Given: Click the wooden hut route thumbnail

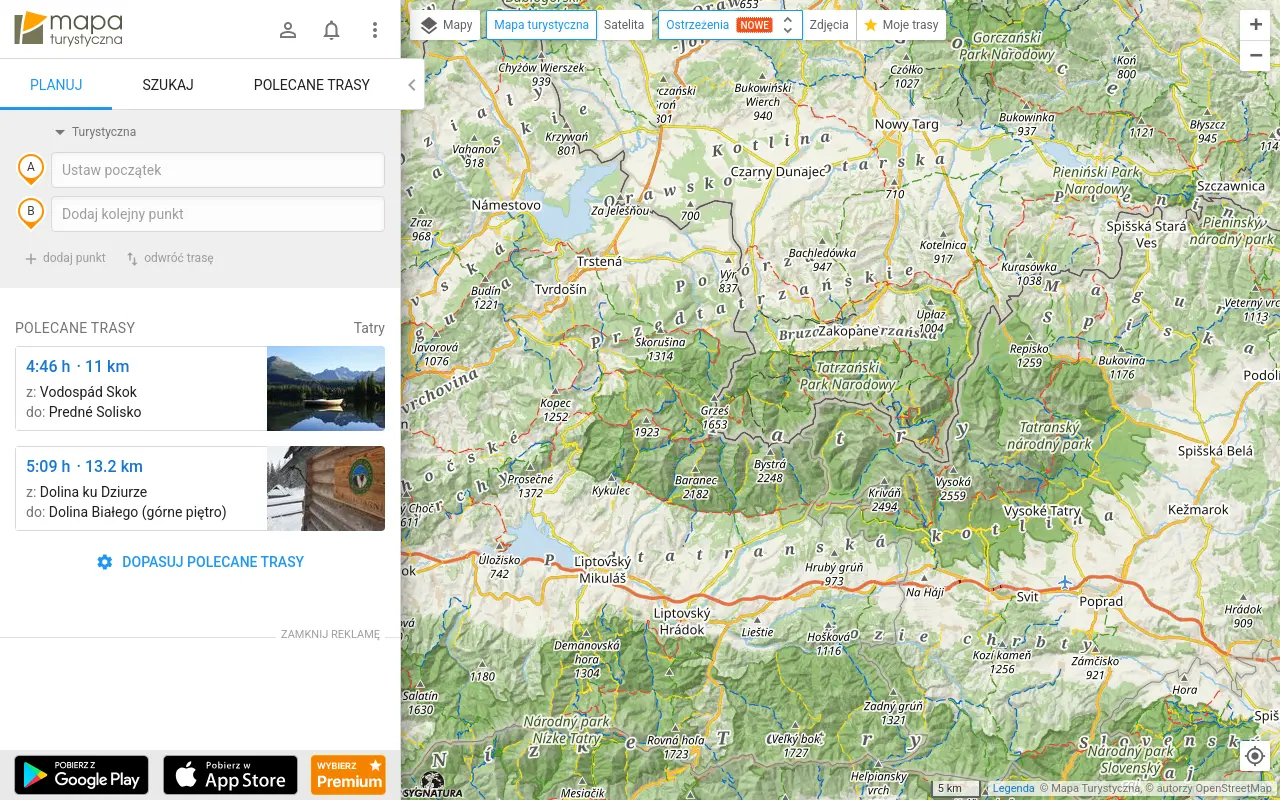Looking at the screenshot, I should [326, 488].
